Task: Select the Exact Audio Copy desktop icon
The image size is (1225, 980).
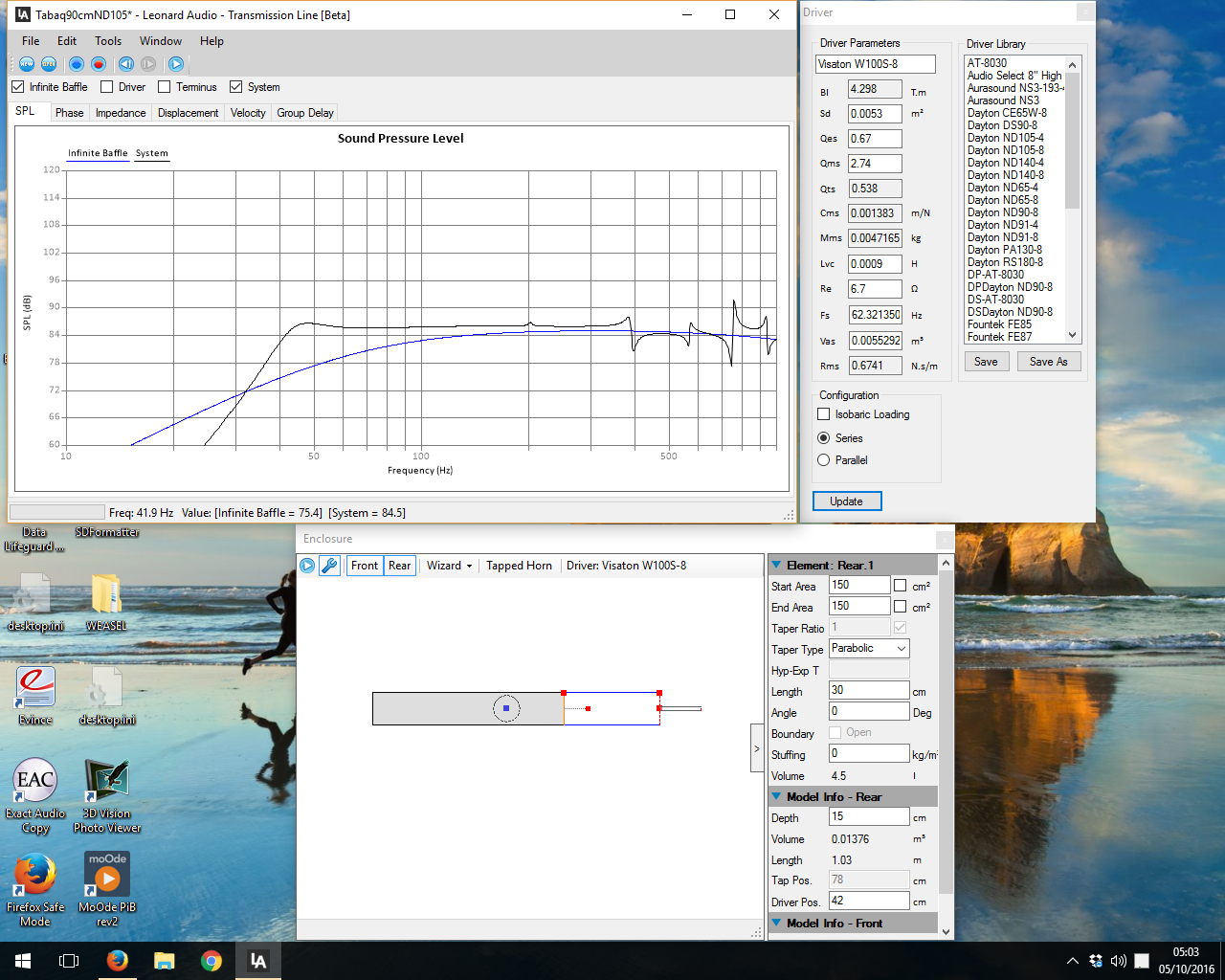Action: click(35, 796)
